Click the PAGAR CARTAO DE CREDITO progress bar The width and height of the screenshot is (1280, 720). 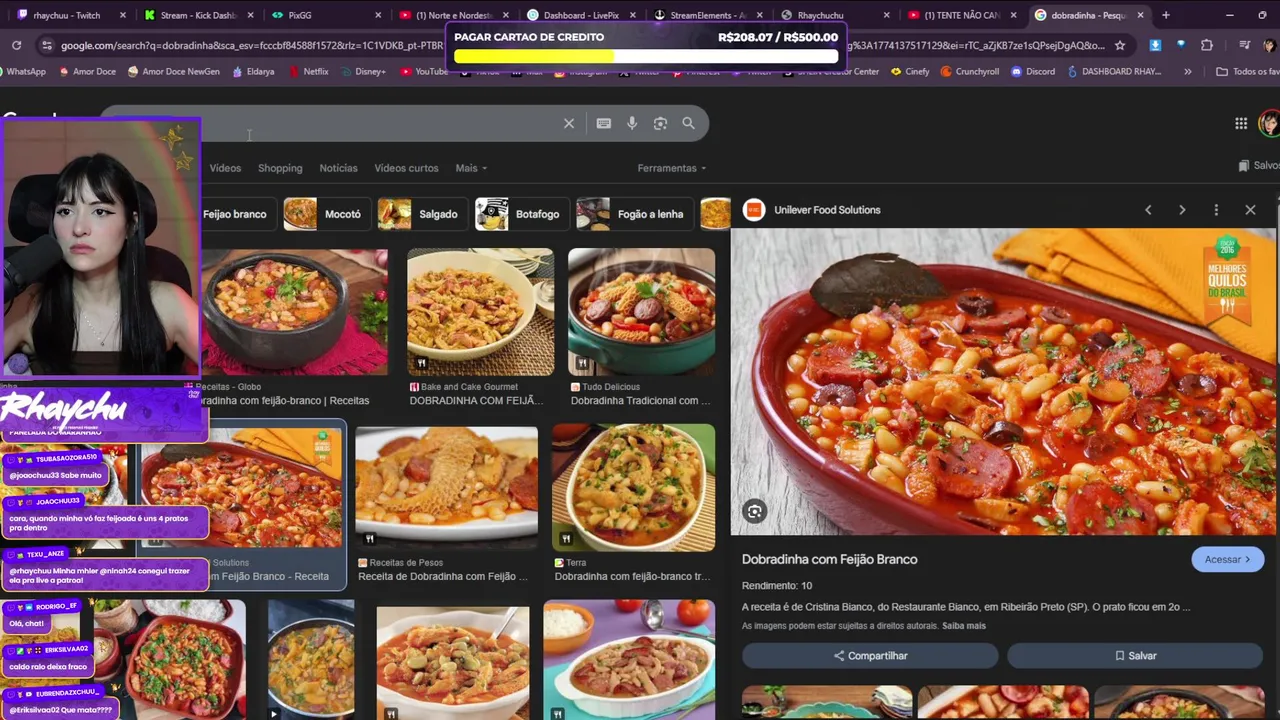click(x=646, y=57)
